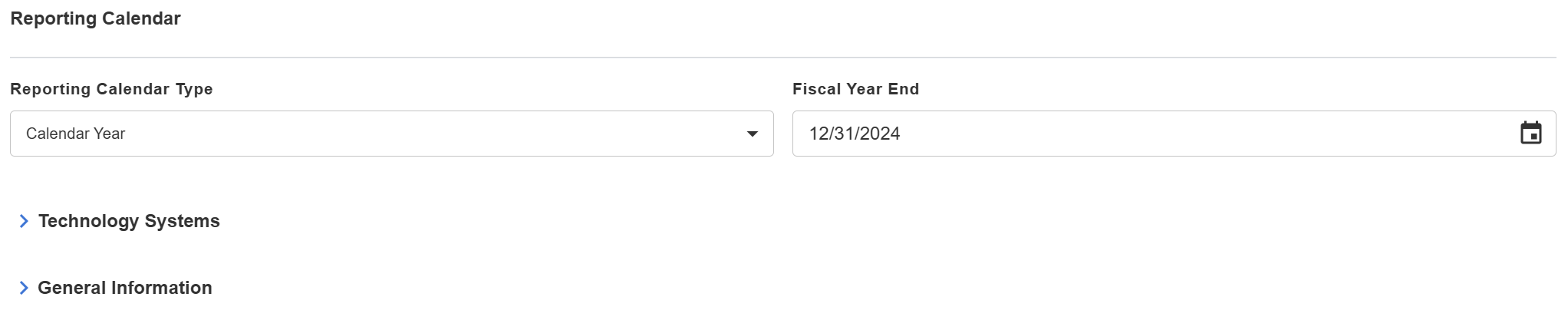Open the Reporting Calendar Type dropdown
This screenshot has height=330, width=1568.
point(391,134)
